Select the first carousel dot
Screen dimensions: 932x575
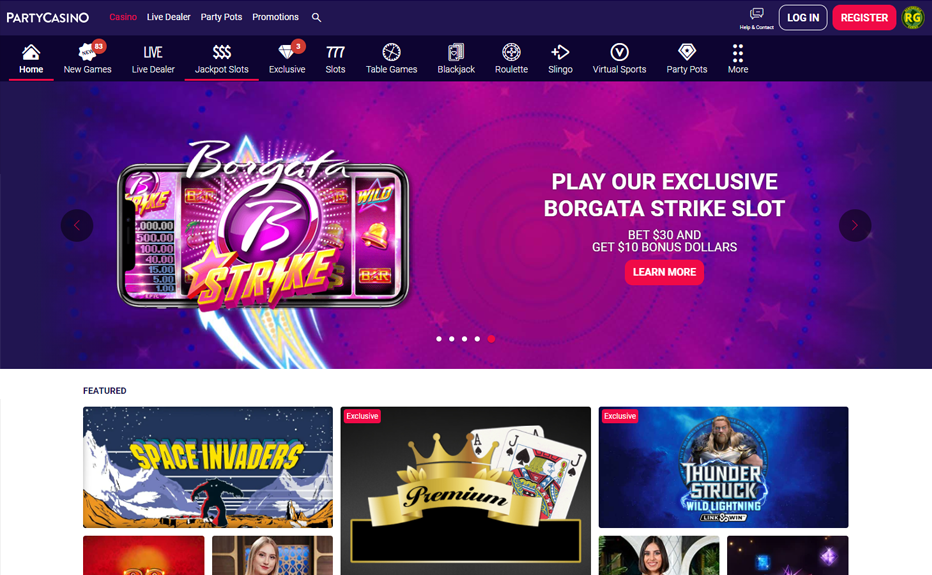click(x=439, y=339)
